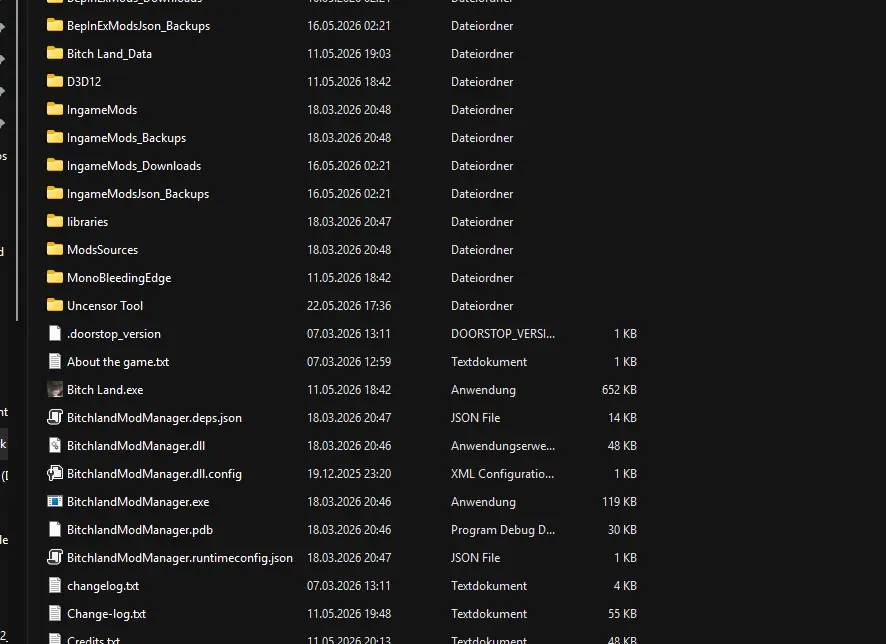Select the IngameModsJson_Backups name text
The width and height of the screenshot is (886, 644).
point(138,194)
